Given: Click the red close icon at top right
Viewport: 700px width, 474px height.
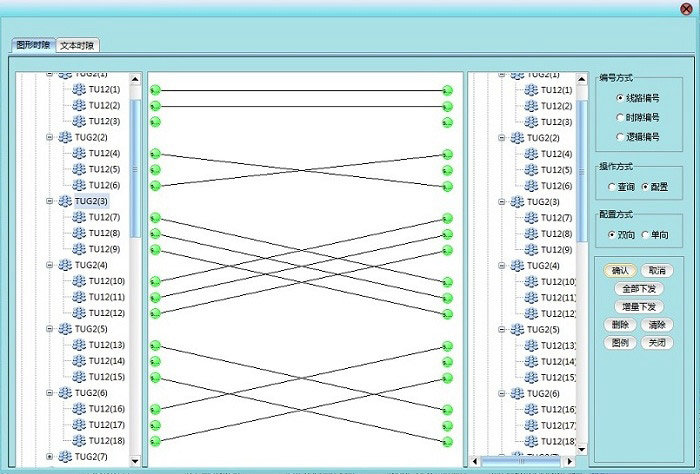Looking at the screenshot, I should [x=685, y=9].
